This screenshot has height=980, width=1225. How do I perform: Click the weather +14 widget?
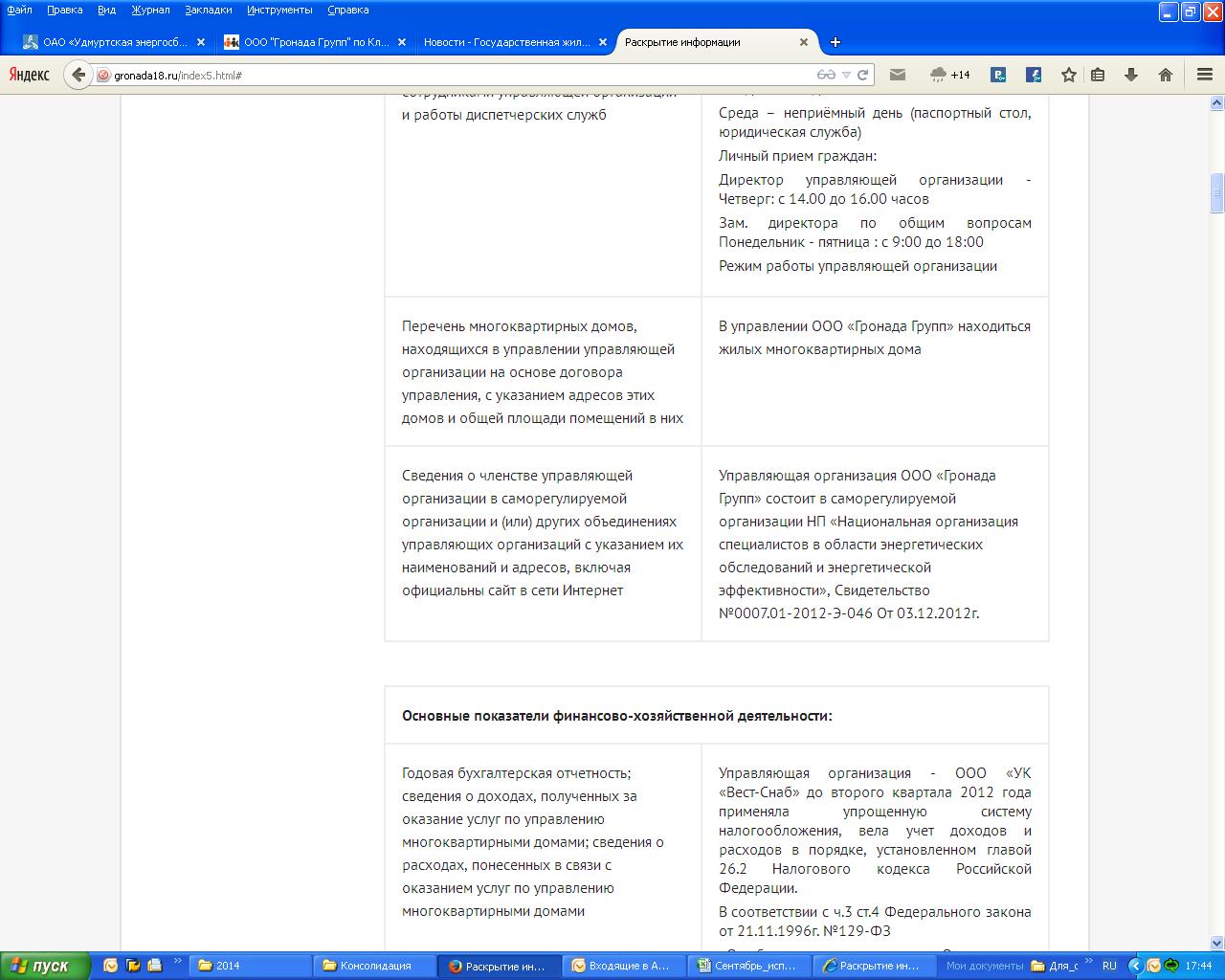tap(949, 75)
